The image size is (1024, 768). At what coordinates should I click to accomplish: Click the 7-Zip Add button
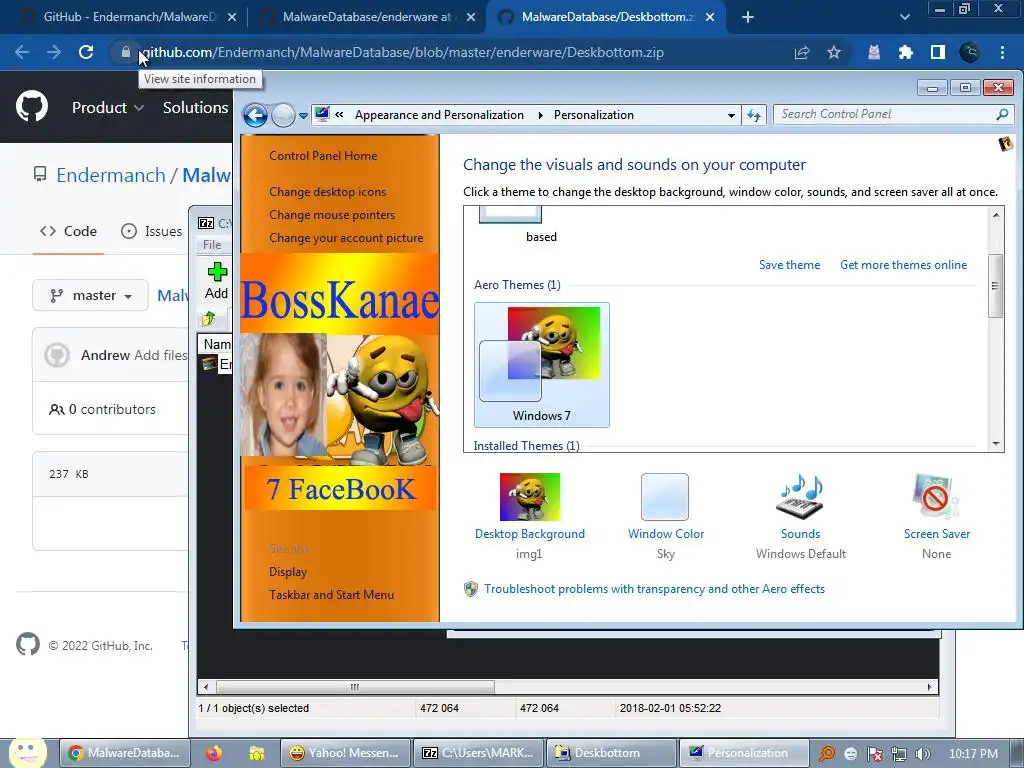pos(217,281)
